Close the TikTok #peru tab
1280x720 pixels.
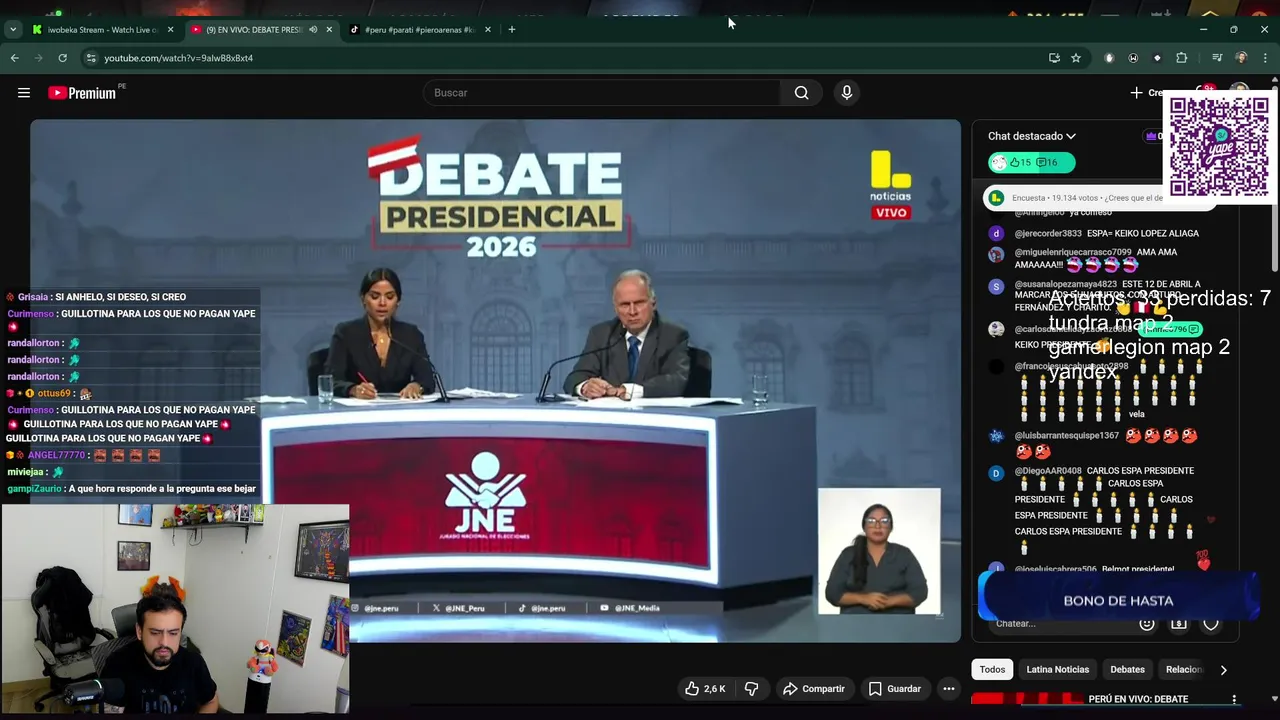[488, 30]
